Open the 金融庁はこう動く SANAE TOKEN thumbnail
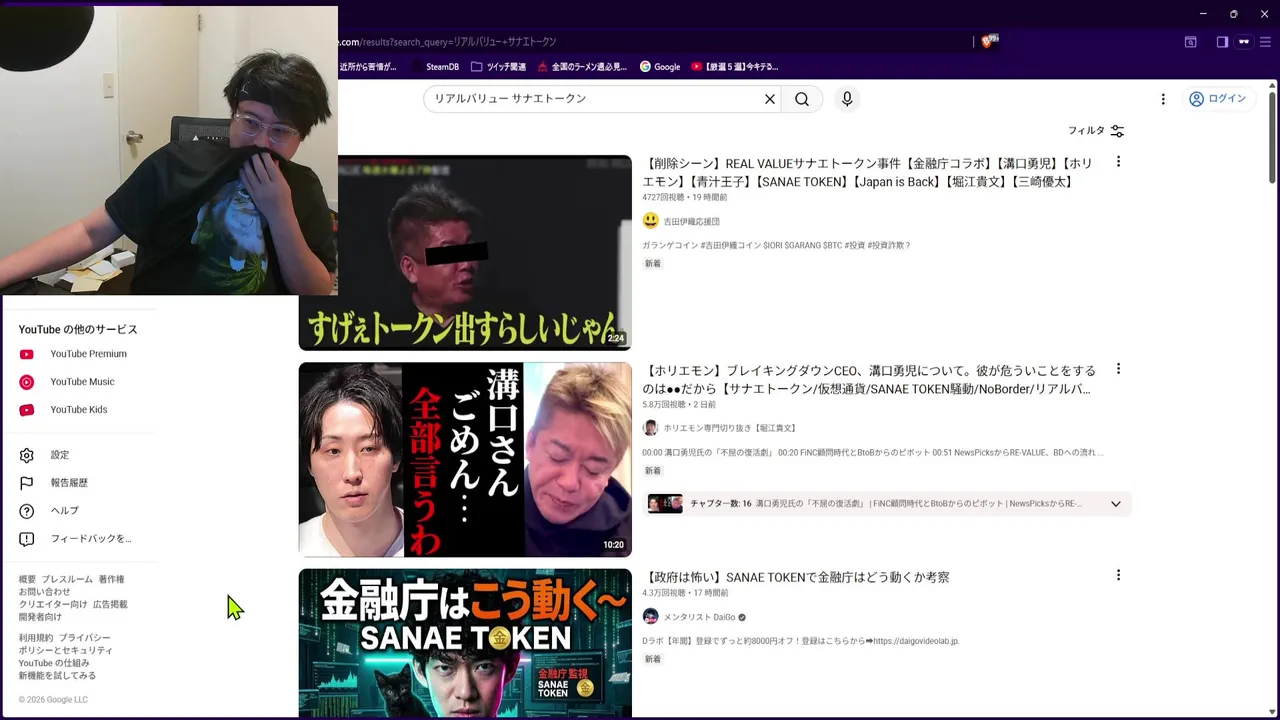The image size is (1280, 720). tap(465, 643)
